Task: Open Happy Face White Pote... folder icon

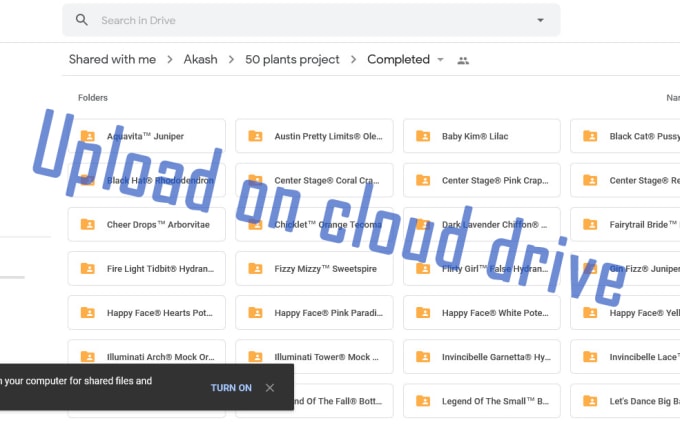Action: click(423, 313)
